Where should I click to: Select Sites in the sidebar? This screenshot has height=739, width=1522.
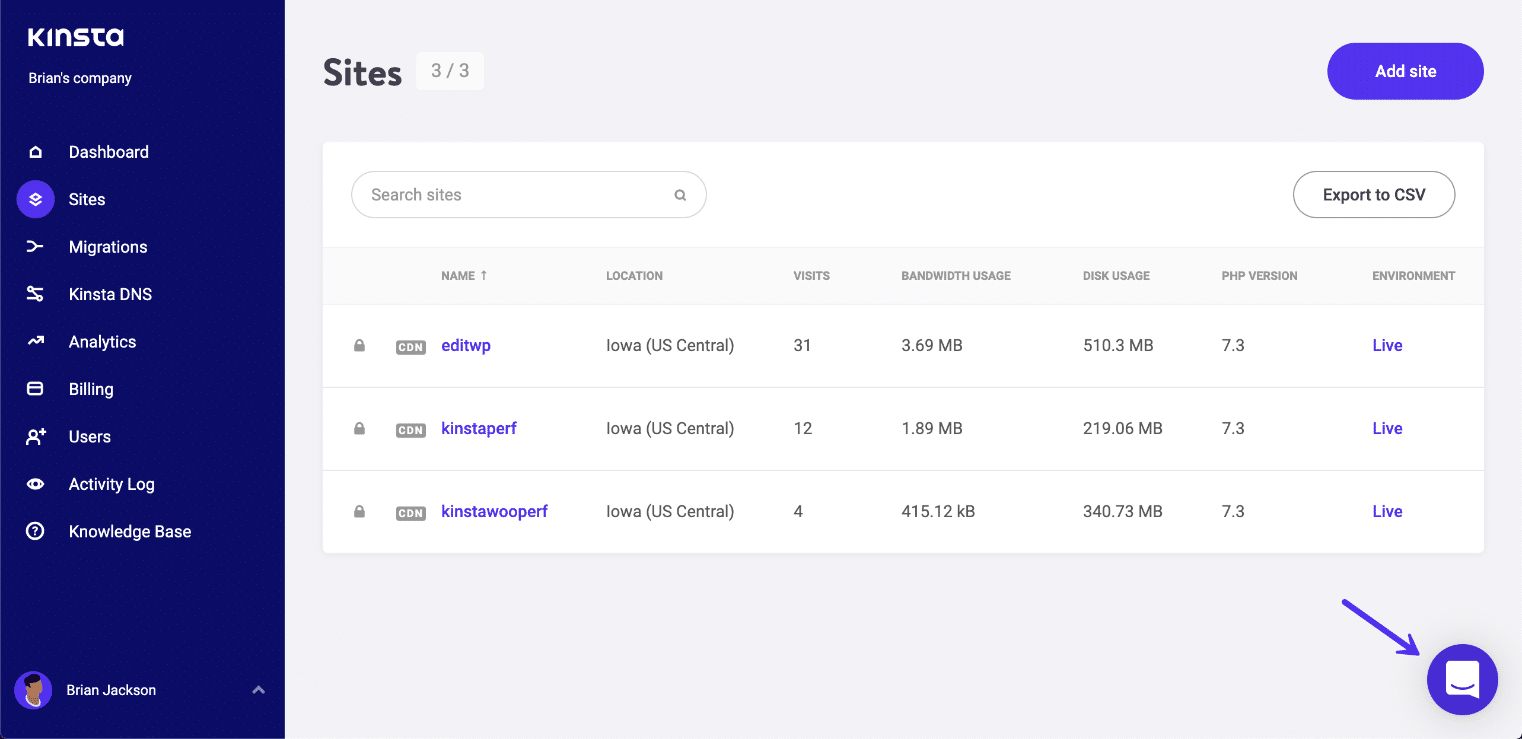[87, 199]
